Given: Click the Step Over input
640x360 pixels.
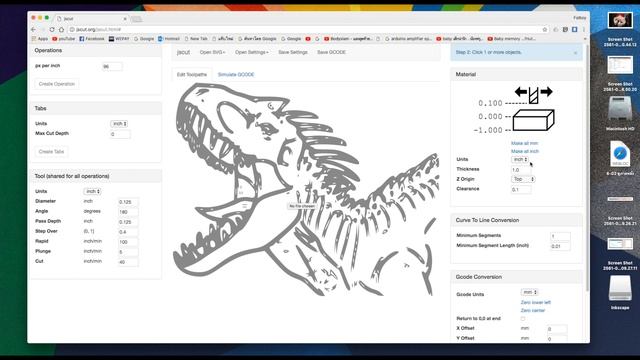Looking at the screenshot, I should coord(128,232).
